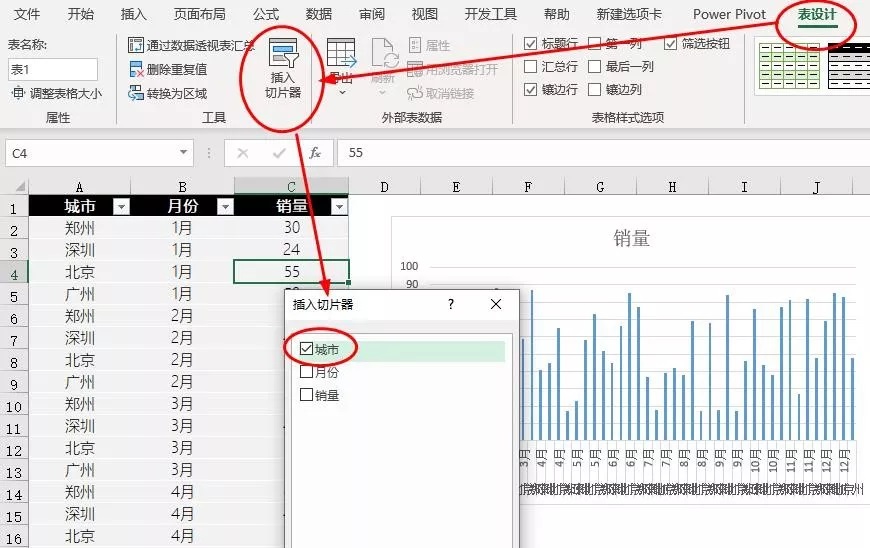Switch to the 开始 tab

pos(80,14)
